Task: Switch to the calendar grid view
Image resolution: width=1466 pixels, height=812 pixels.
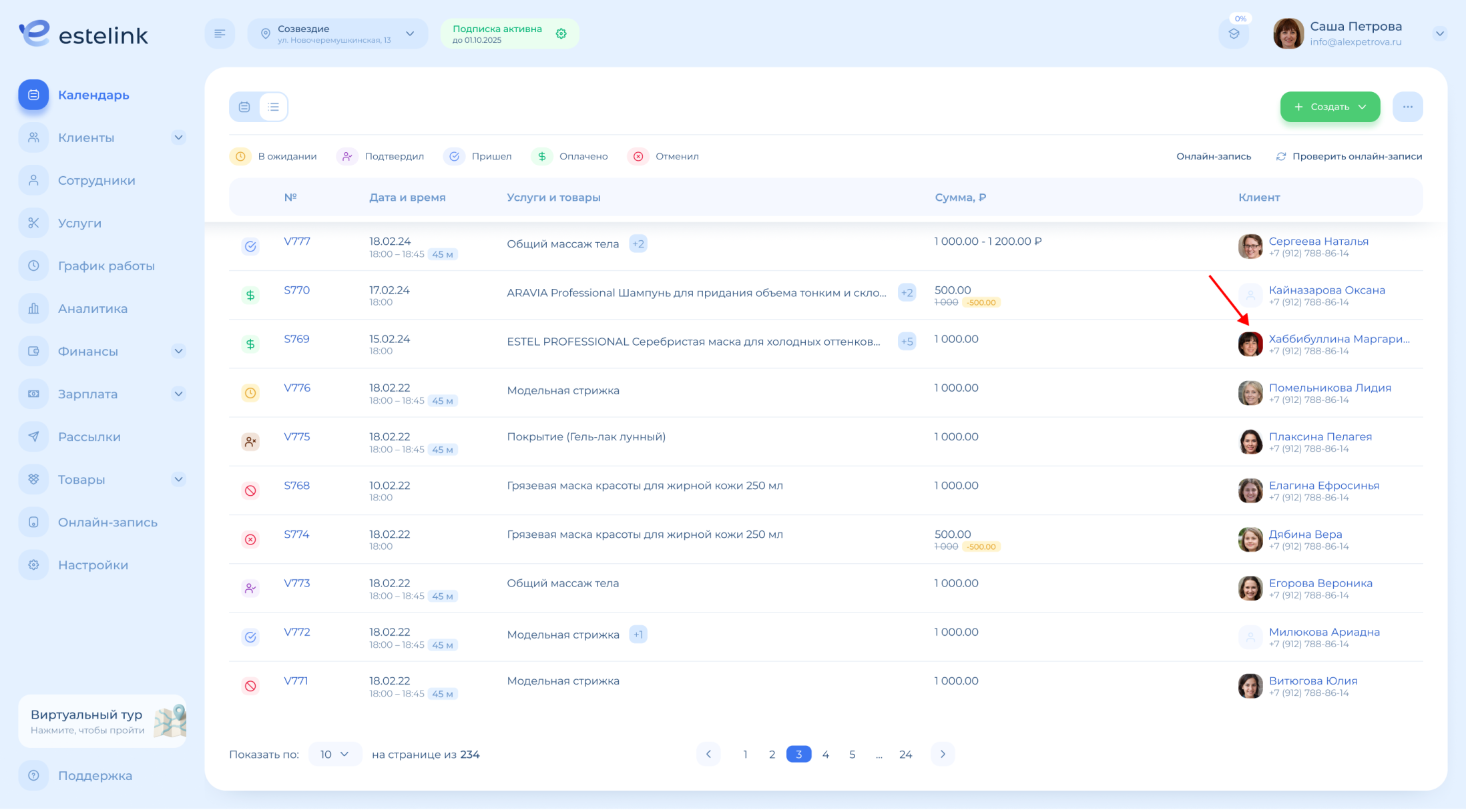Action: 244,107
